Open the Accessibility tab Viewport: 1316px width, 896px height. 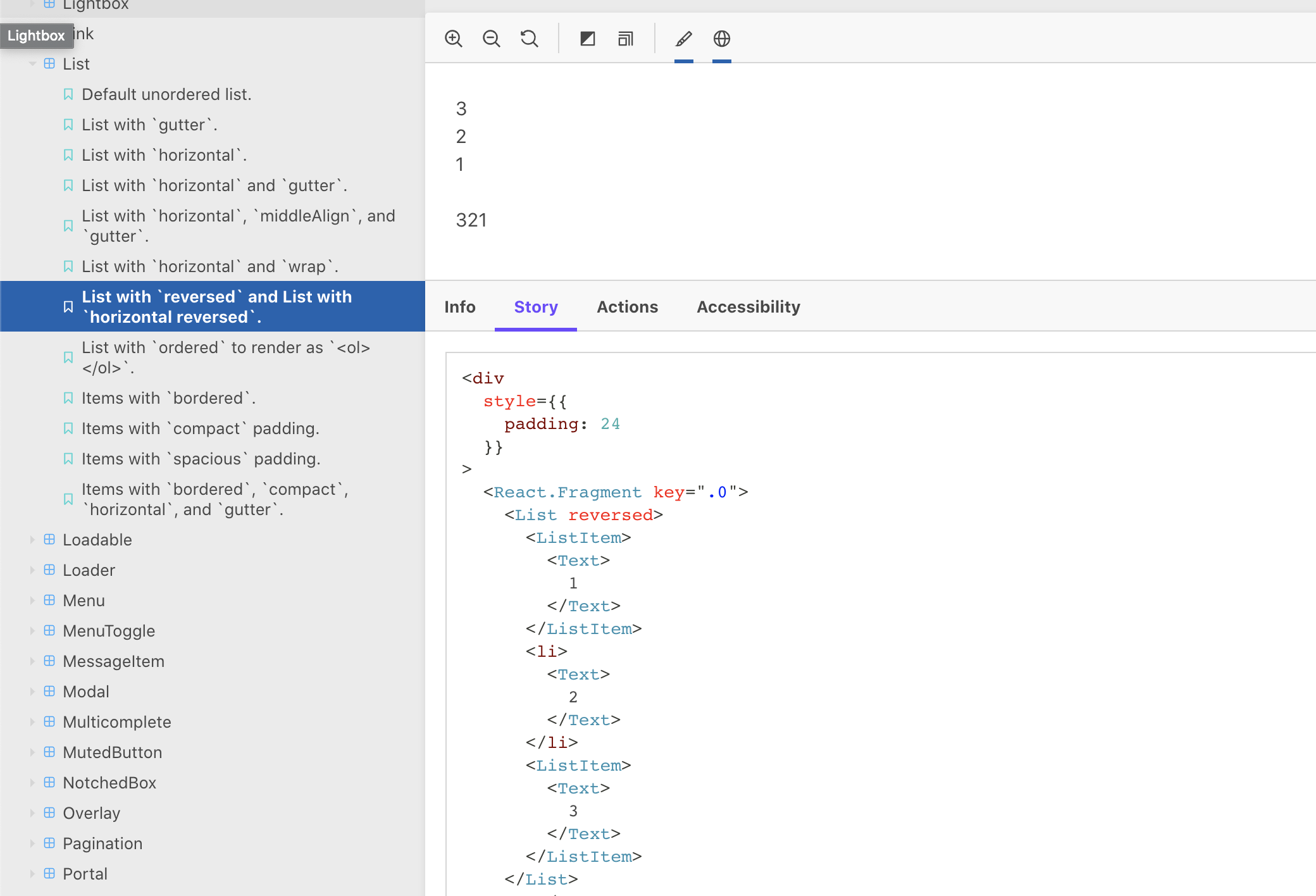pos(748,307)
